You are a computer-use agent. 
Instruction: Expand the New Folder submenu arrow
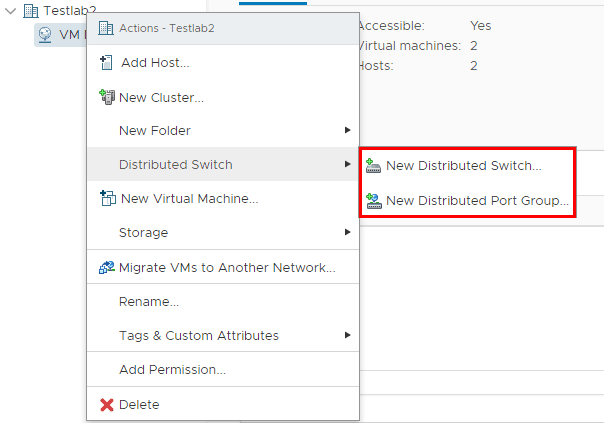pyautogui.click(x=347, y=130)
